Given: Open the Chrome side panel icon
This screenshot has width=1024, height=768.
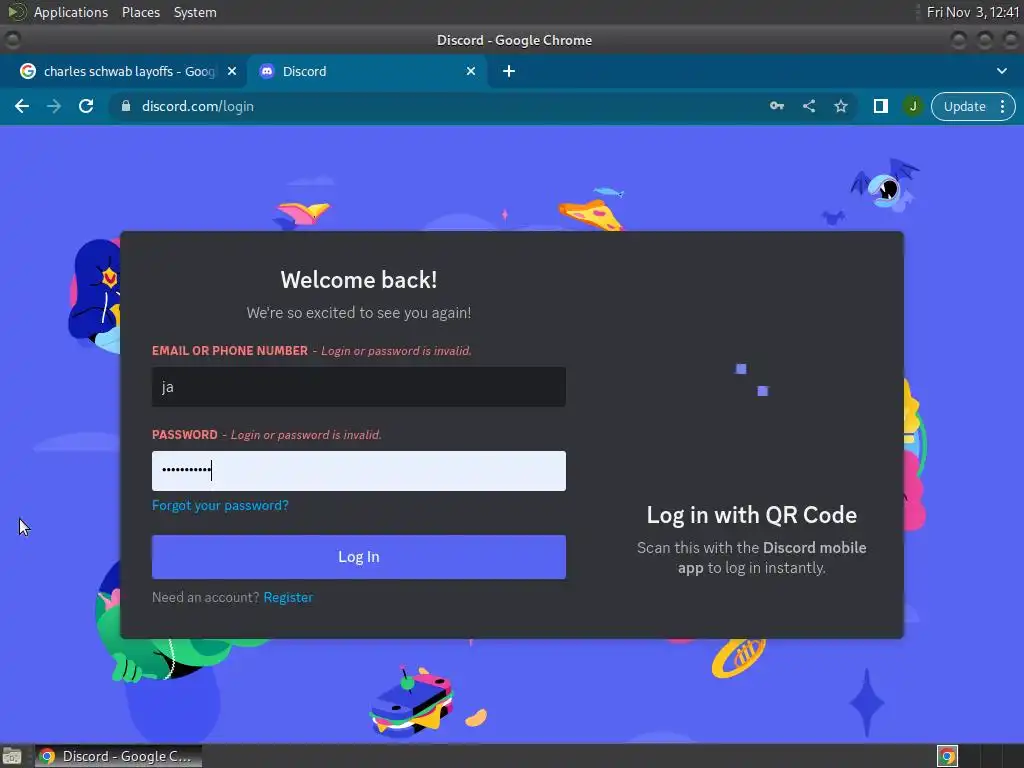Looking at the screenshot, I should [x=880, y=106].
